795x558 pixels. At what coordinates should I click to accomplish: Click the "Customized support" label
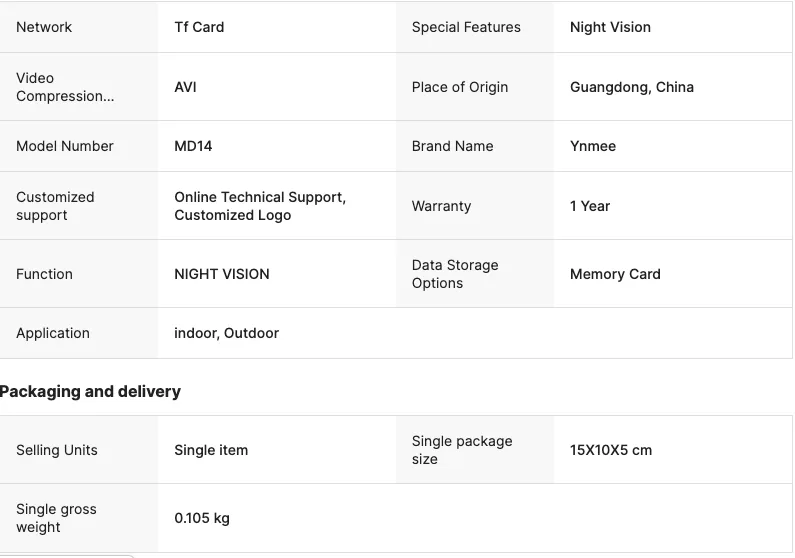[x=55, y=206]
